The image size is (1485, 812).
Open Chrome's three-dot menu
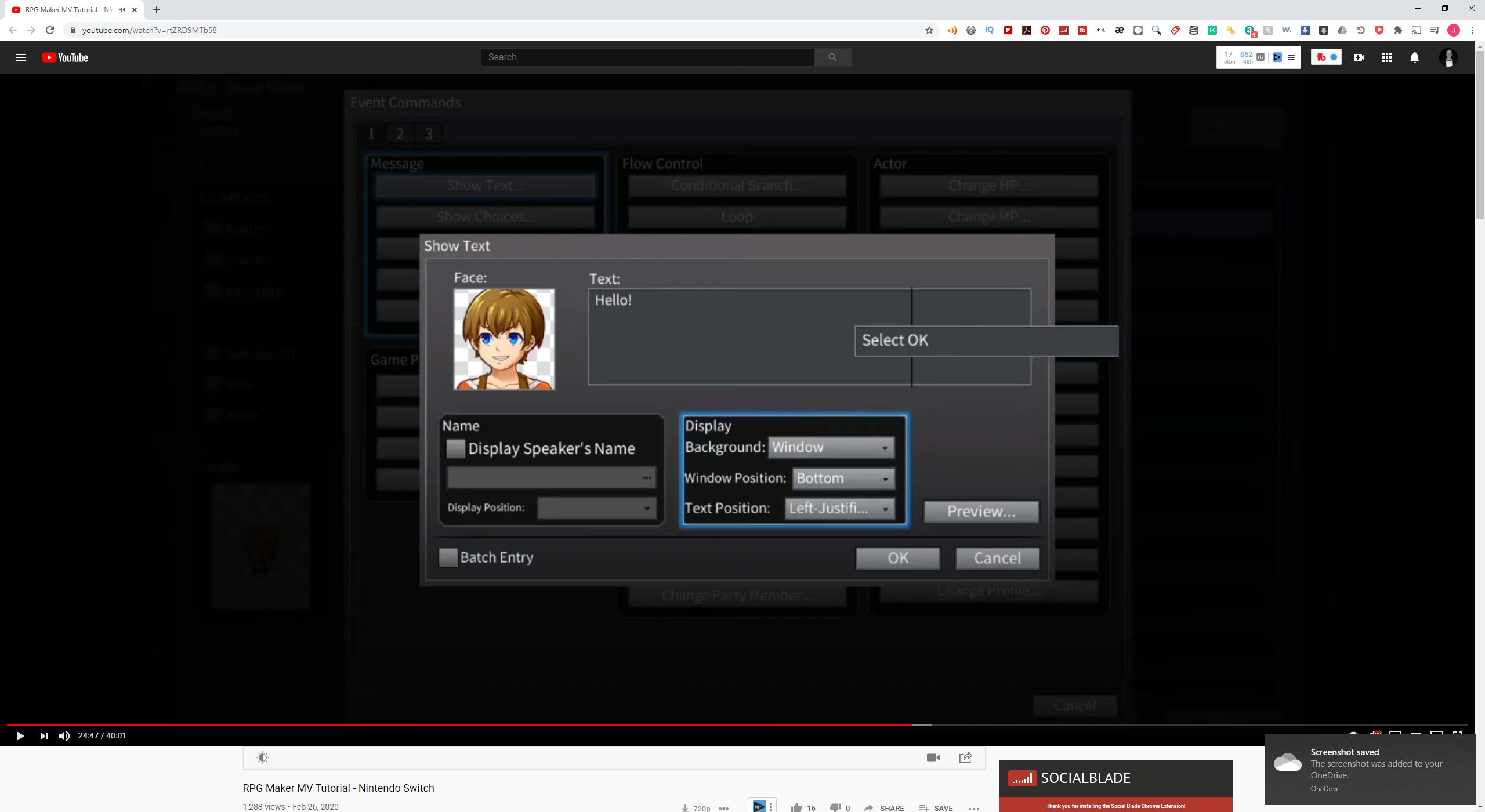pyautogui.click(x=1472, y=30)
